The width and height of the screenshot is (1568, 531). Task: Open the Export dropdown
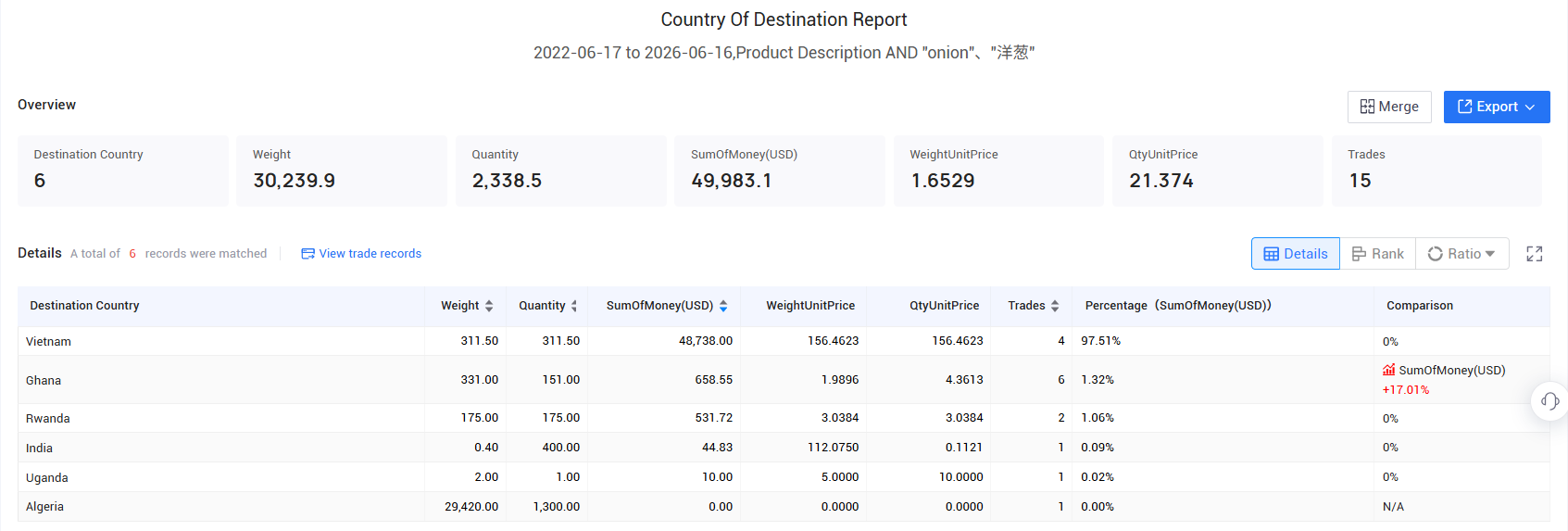pos(1497,107)
